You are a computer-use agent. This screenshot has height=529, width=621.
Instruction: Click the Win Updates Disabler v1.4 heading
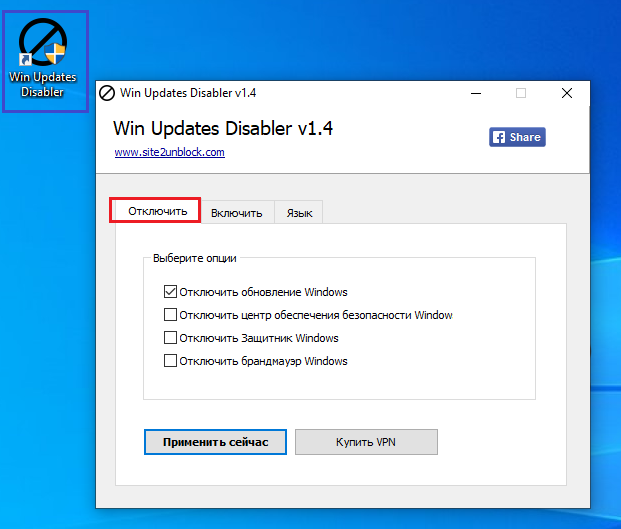[223, 128]
